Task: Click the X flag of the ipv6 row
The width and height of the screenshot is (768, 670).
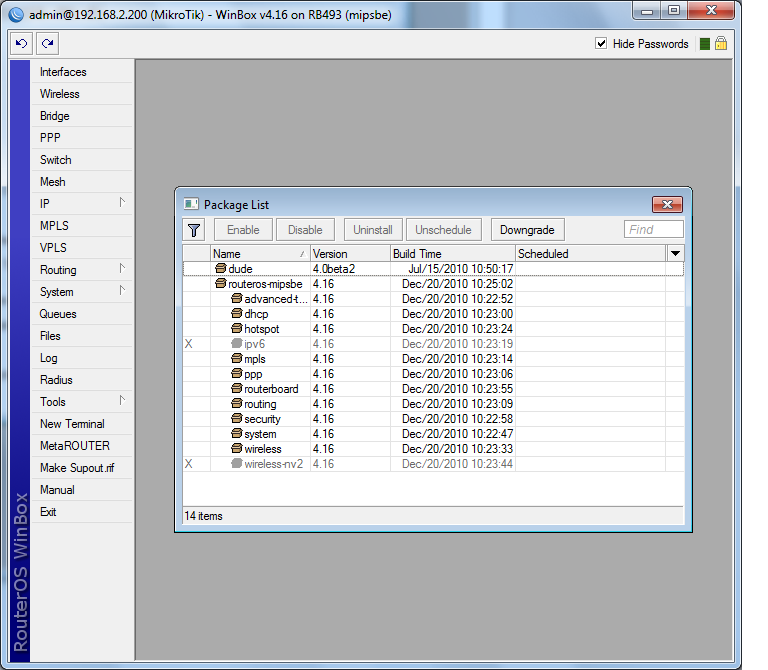Action: (x=189, y=344)
